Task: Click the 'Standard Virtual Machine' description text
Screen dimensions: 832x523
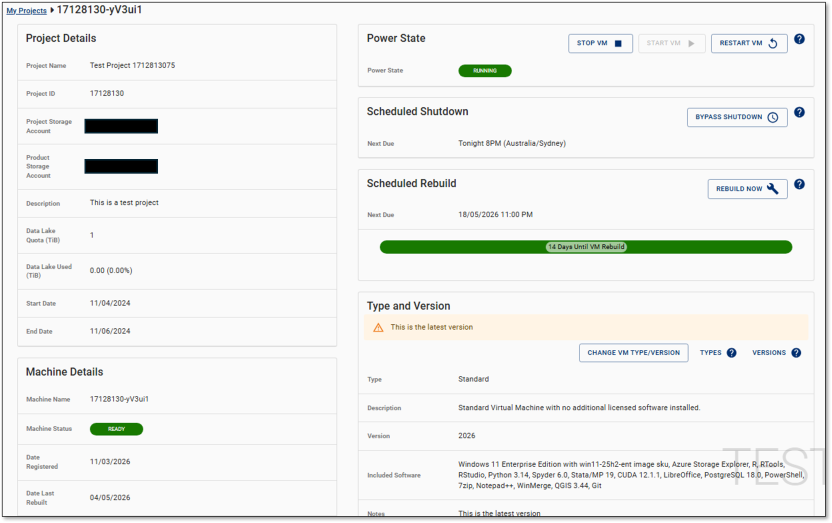Action: click(579, 408)
